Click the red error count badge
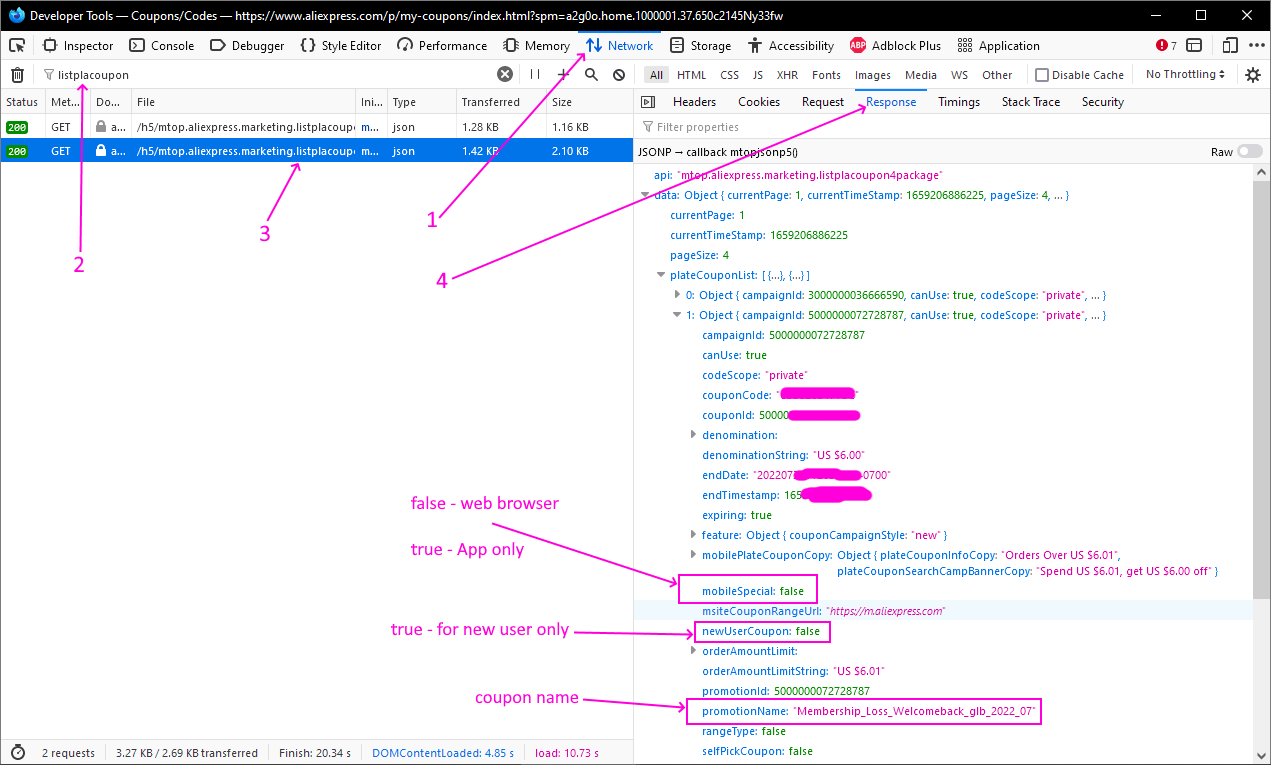The image size is (1271, 765). pyautogui.click(x=1166, y=45)
